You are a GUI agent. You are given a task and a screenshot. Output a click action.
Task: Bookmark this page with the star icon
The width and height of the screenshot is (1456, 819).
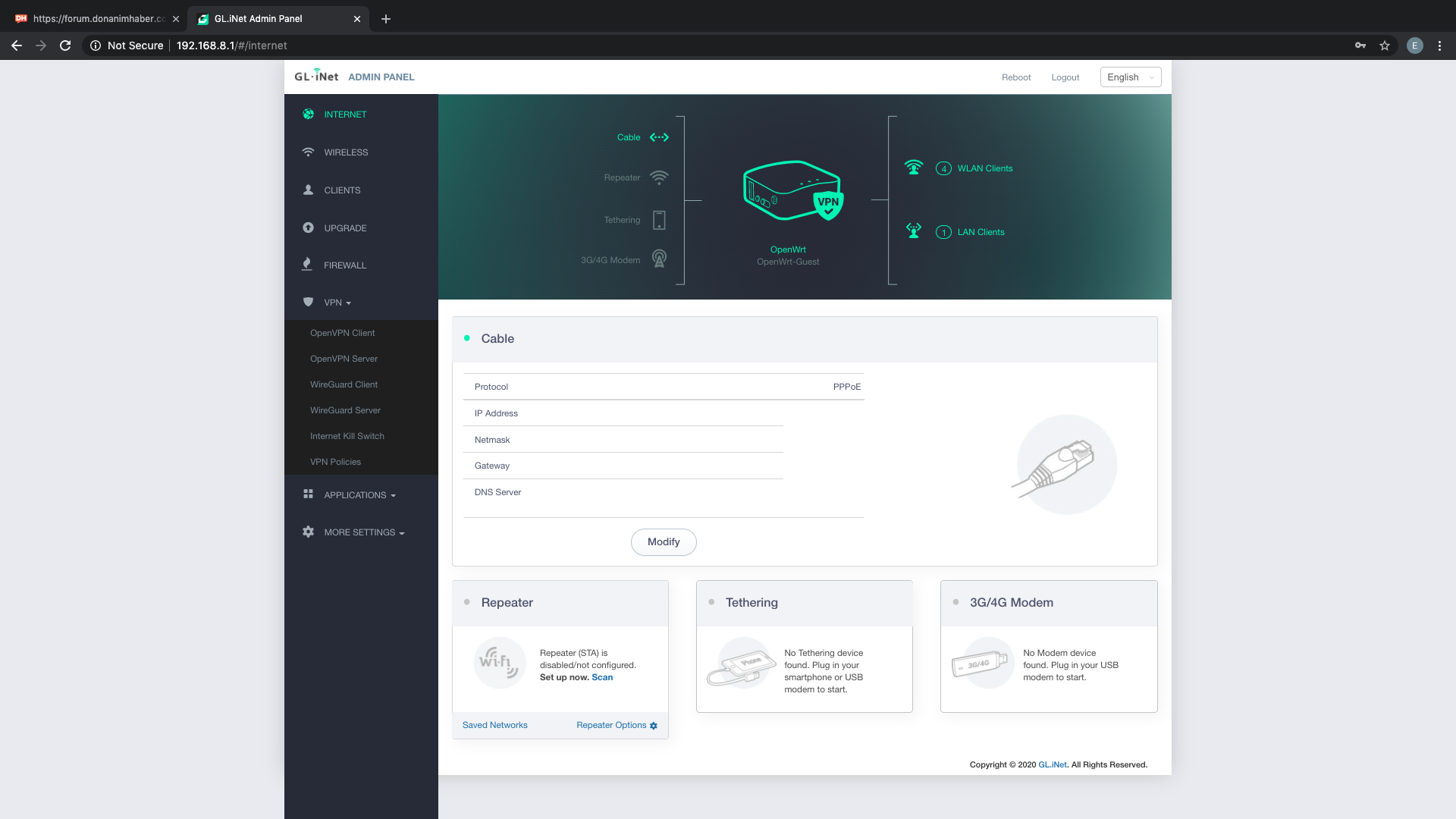pyautogui.click(x=1385, y=45)
